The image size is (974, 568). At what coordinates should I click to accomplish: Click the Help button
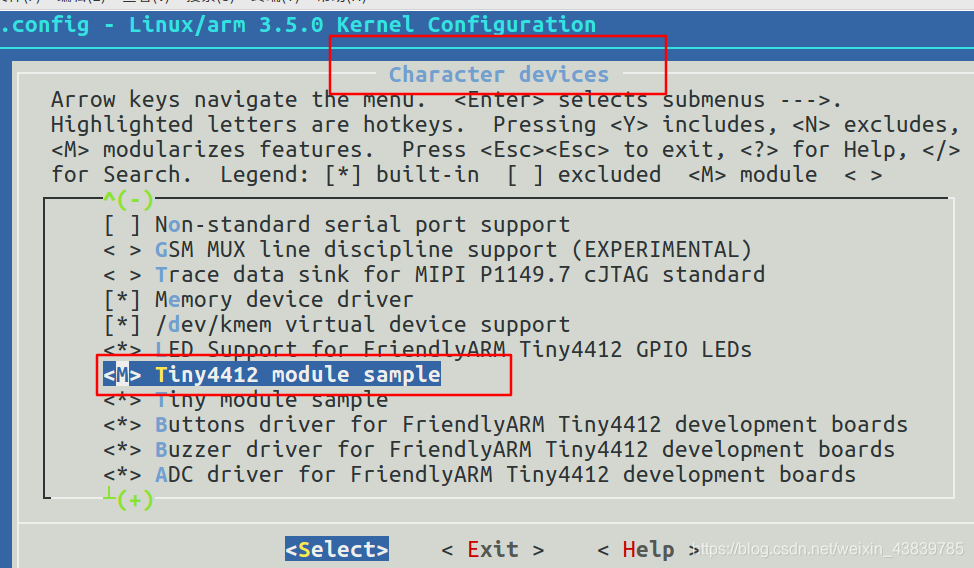coord(648,549)
